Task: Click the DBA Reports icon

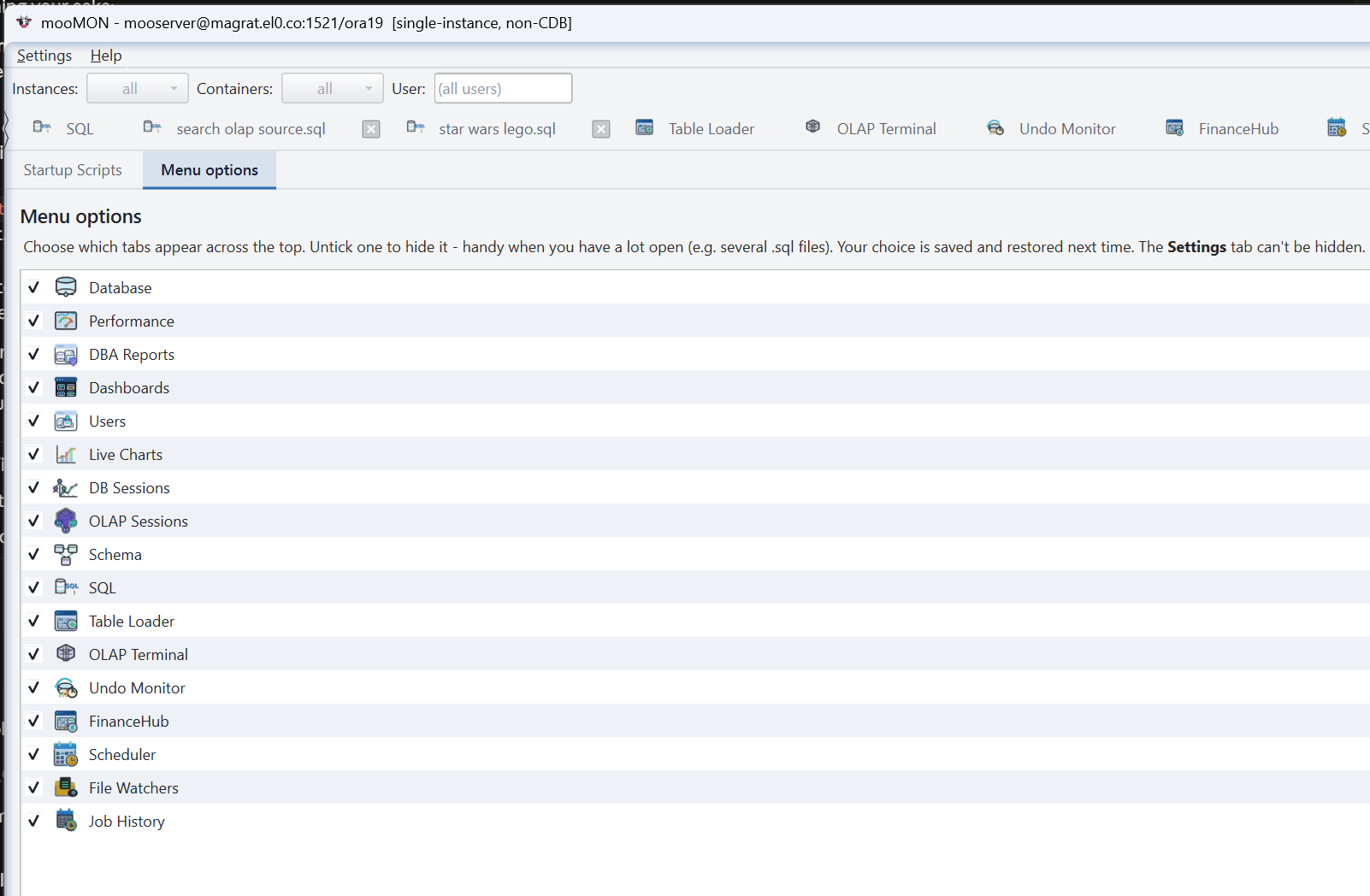Action: tap(66, 354)
